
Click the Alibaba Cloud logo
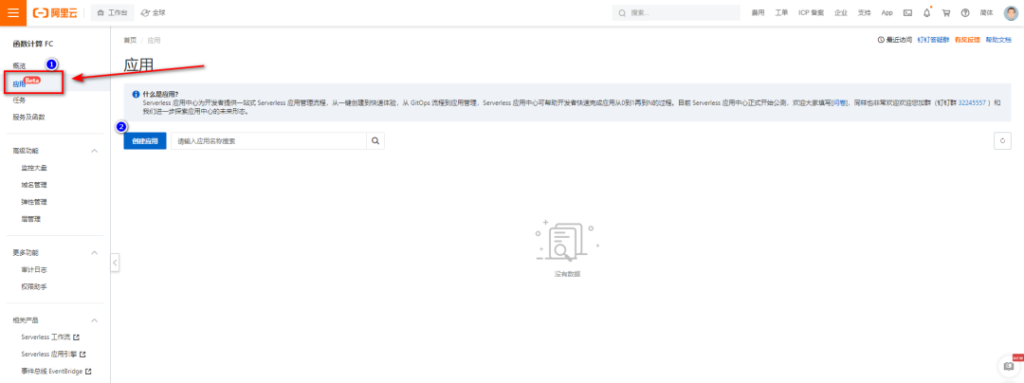(56, 12)
